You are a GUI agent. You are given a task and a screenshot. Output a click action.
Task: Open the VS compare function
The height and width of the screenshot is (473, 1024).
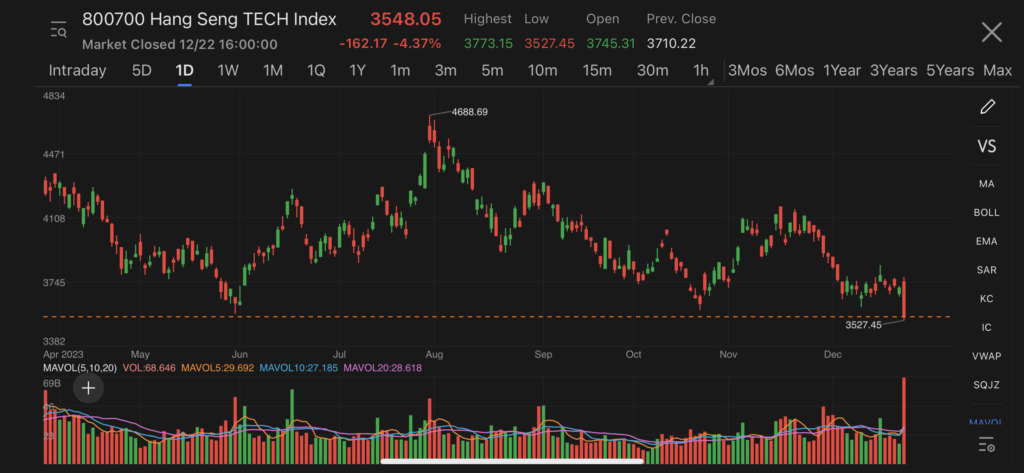pos(986,146)
